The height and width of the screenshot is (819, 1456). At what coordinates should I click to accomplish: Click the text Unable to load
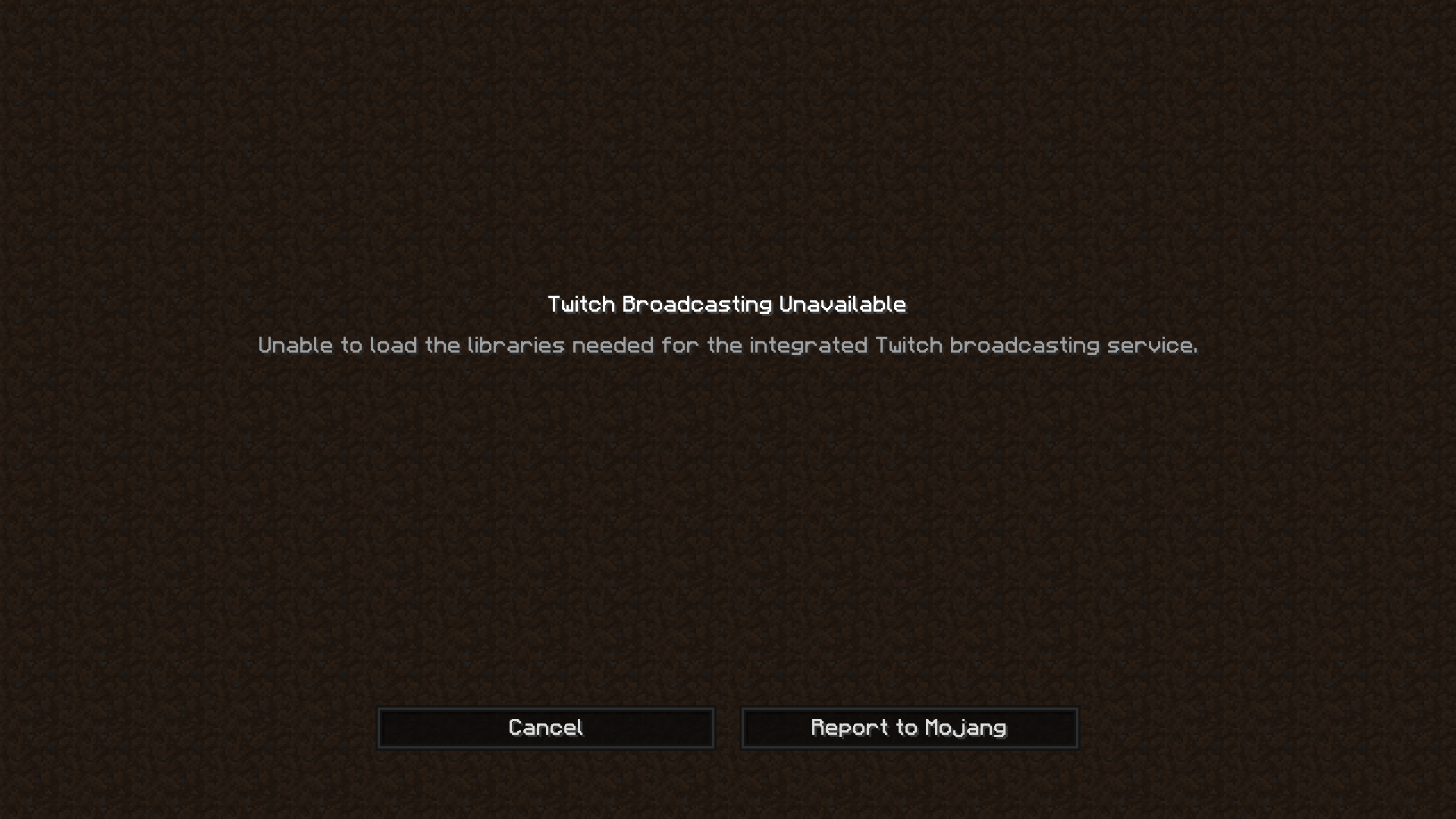(x=338, y=346)
